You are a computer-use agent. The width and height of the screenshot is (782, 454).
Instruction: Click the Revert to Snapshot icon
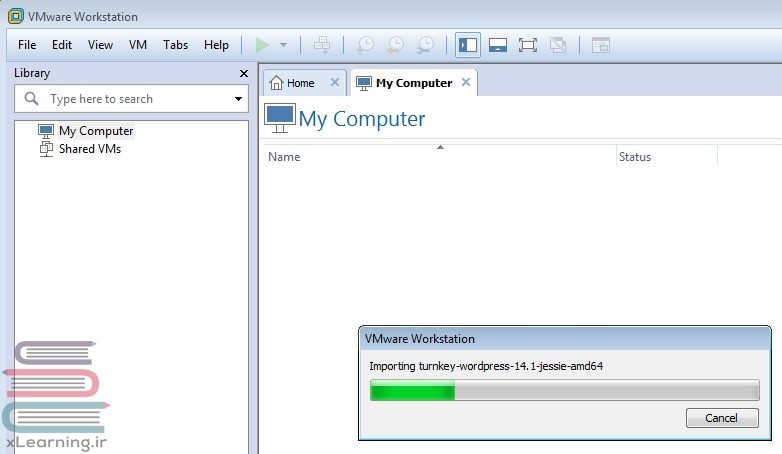coord(395,45)
